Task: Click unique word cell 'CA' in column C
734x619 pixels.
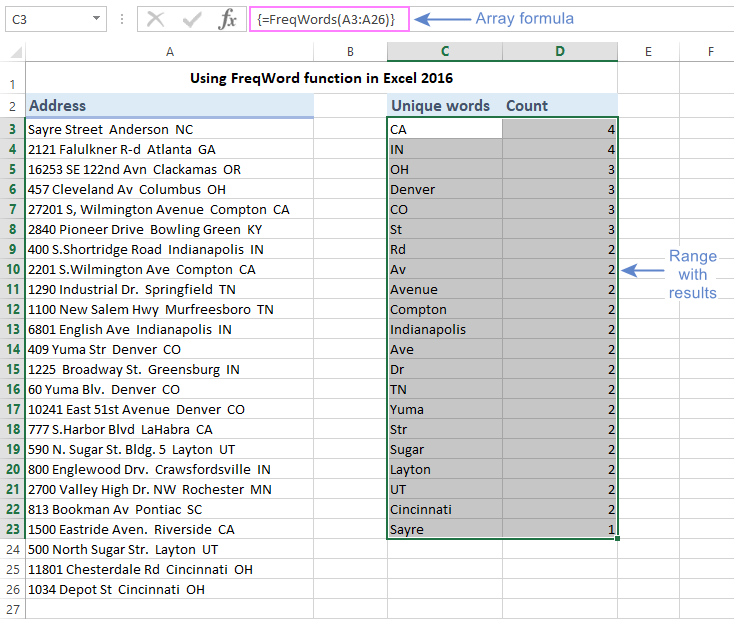Action: pos(445,129)
